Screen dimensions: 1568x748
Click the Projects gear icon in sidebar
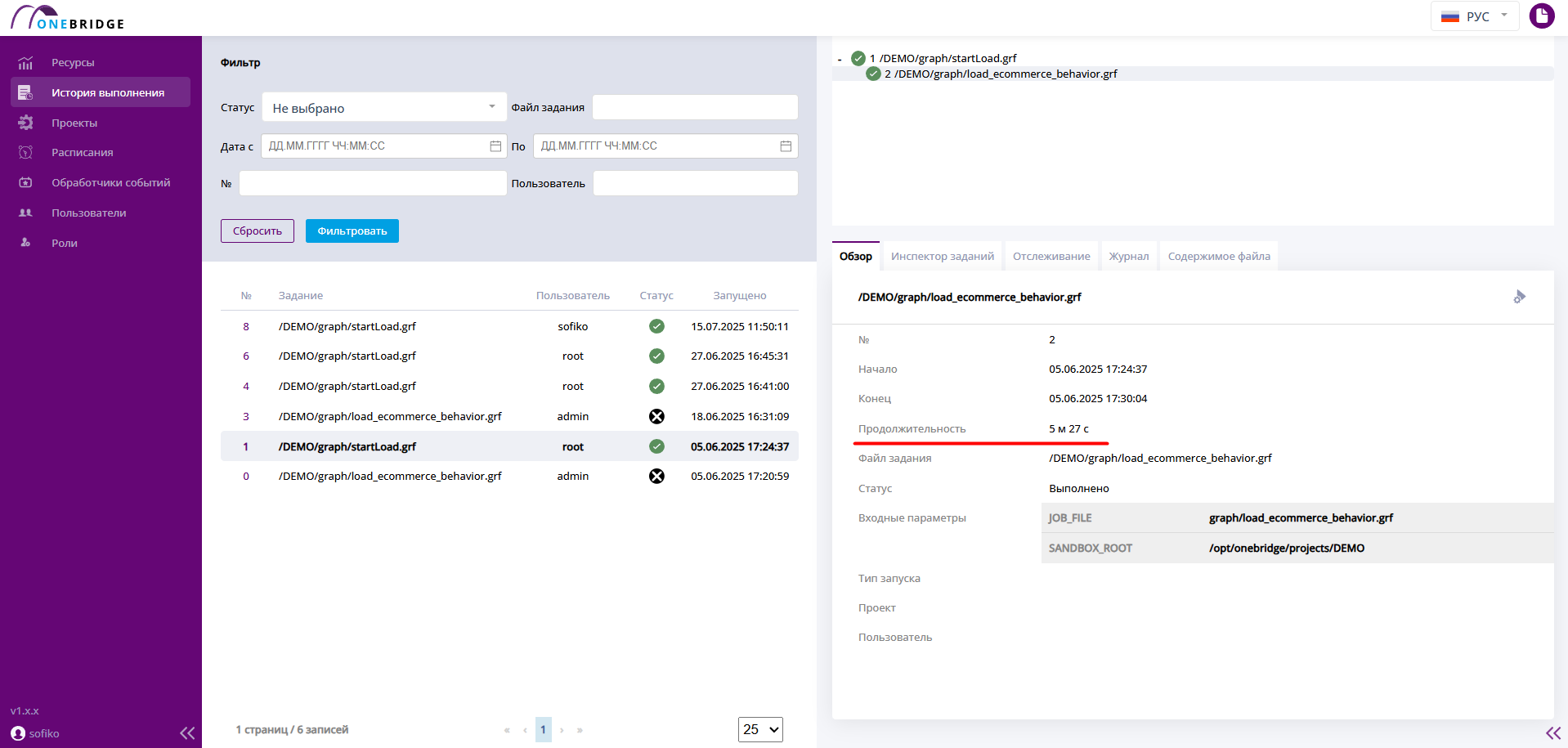coord(25,123)
